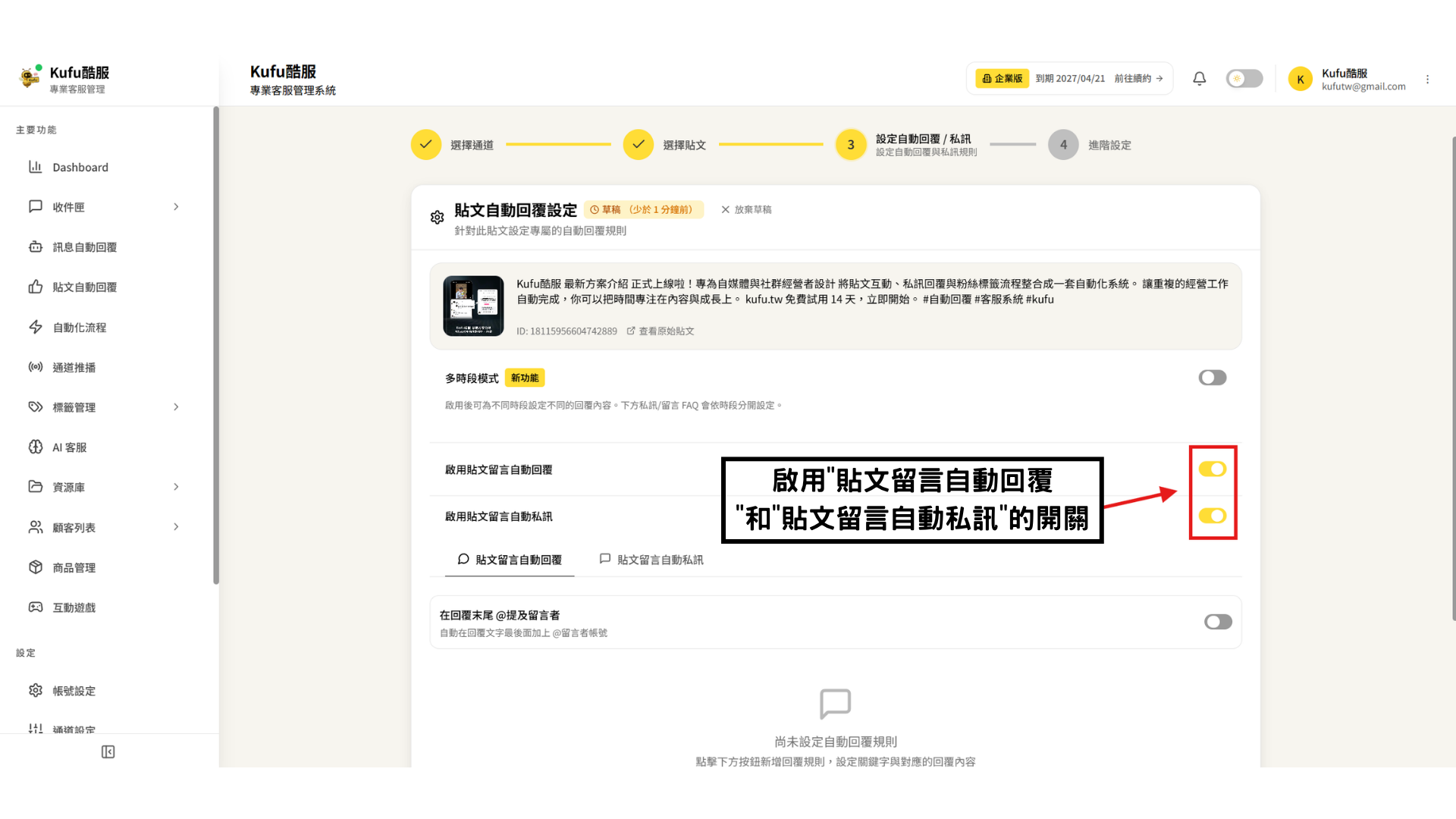Click the 選擇通道 step checkmark circle
The height and width of the screenshot is (819, 1456).
(x=426, y=144)
